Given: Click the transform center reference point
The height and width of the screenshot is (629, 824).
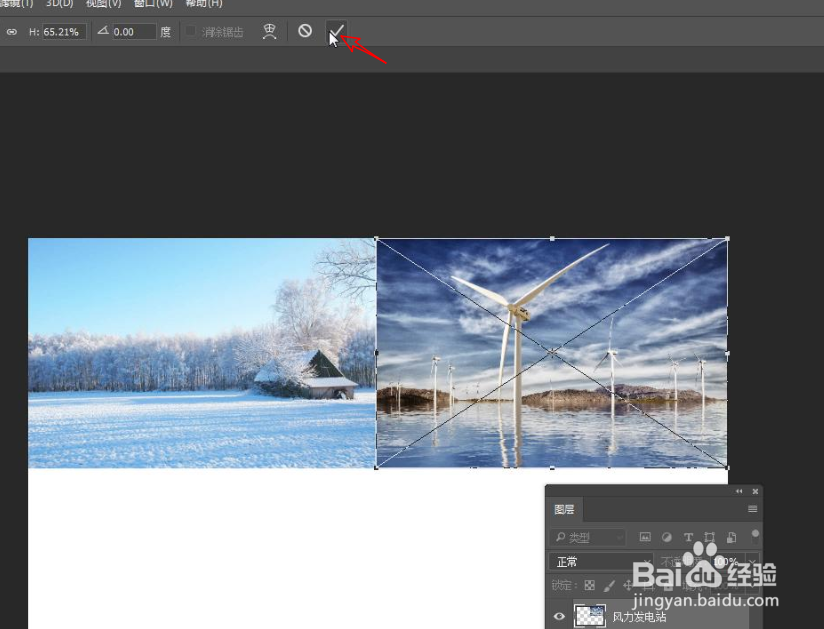Looking at the screenshot, I should point(552,353).
